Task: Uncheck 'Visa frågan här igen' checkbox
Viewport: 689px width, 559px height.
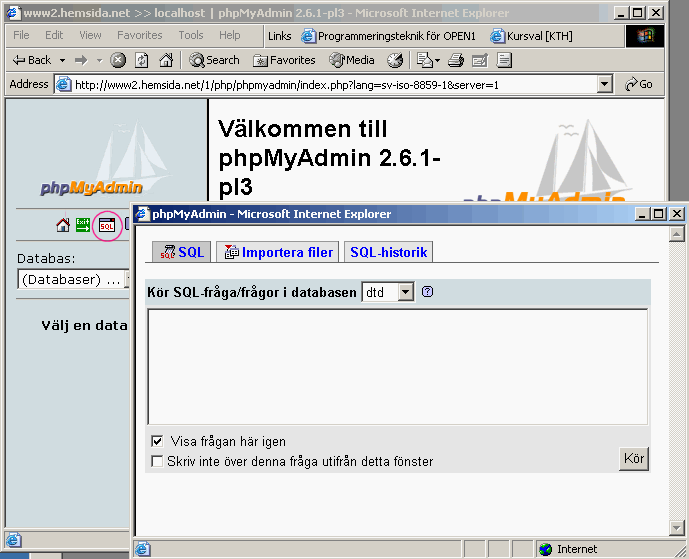Action: tap(157, 441)
